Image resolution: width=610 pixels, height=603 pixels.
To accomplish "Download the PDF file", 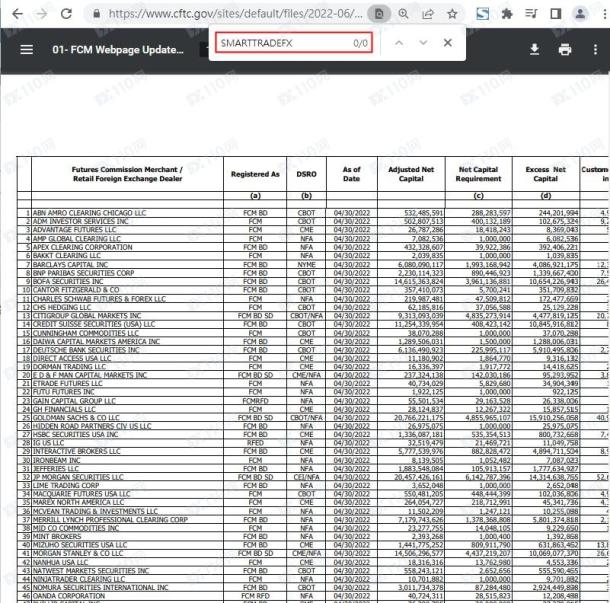I will pos(535,49).
